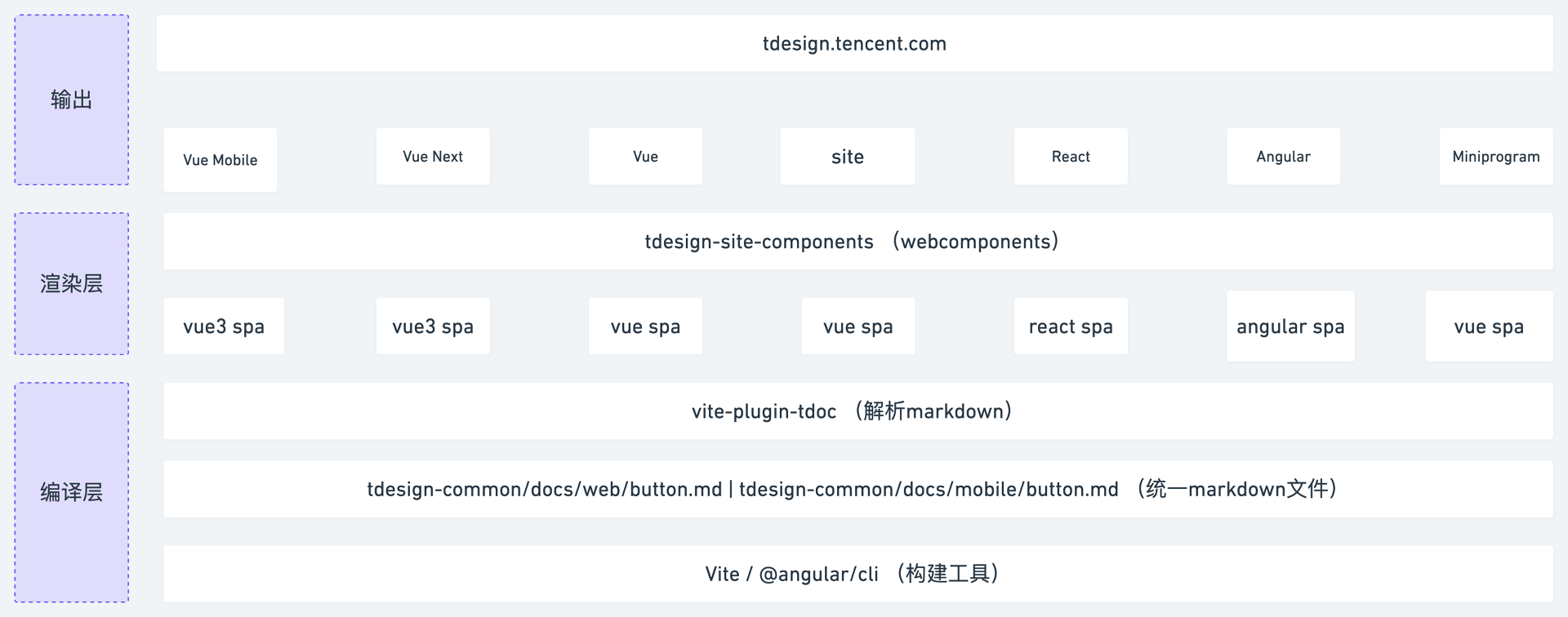The width and height of the screenshot is (1568, 617).
Task: Click the Vue Mobile box
Action: (220, 160)
